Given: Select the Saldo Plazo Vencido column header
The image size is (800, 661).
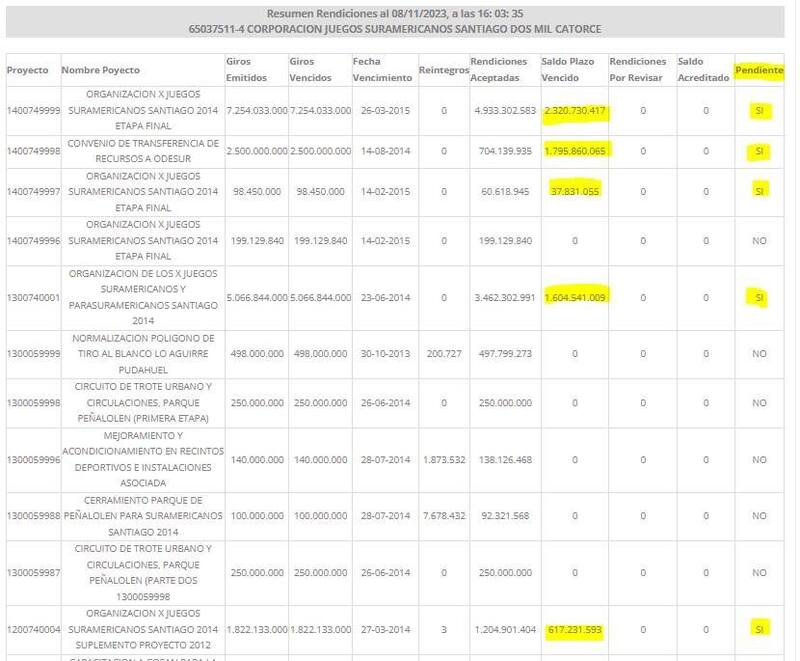Looking at the screenshot, I should coord(568,69).
